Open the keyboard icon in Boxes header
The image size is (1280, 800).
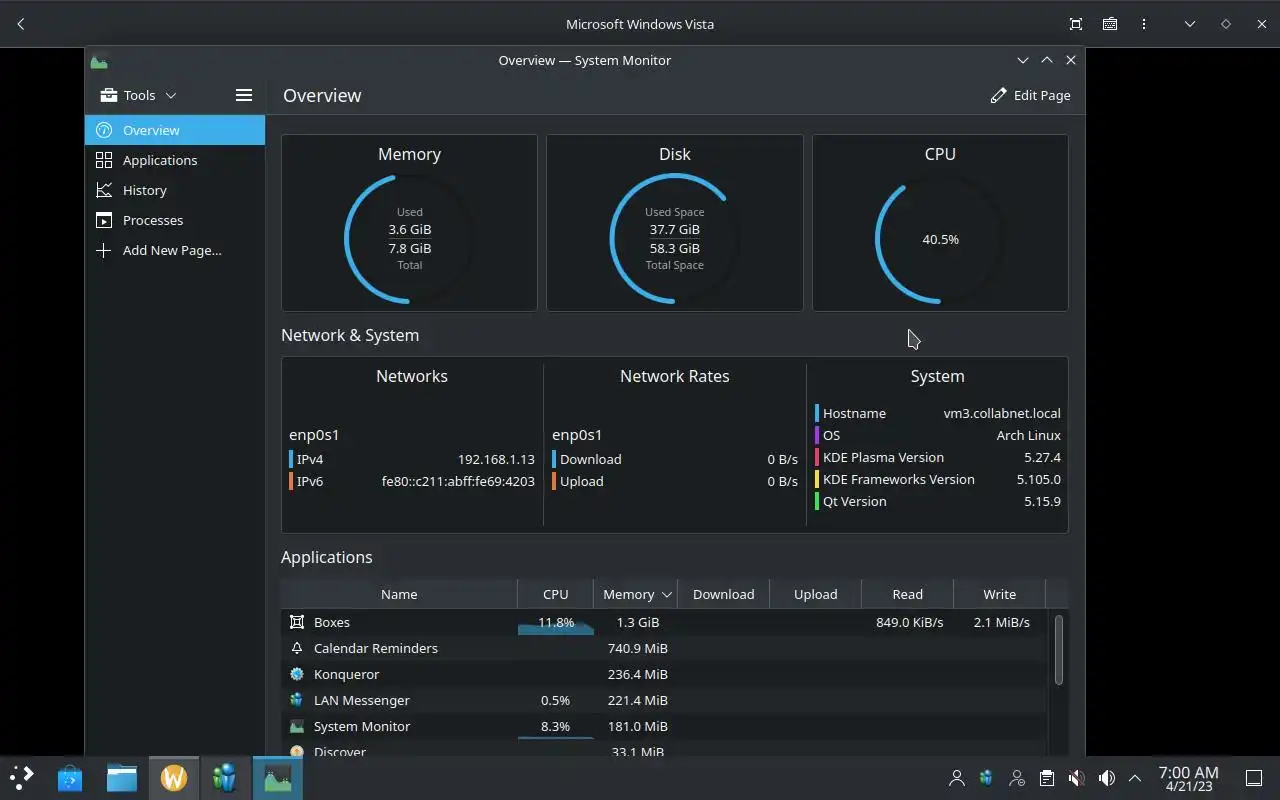click(1110, 24)
